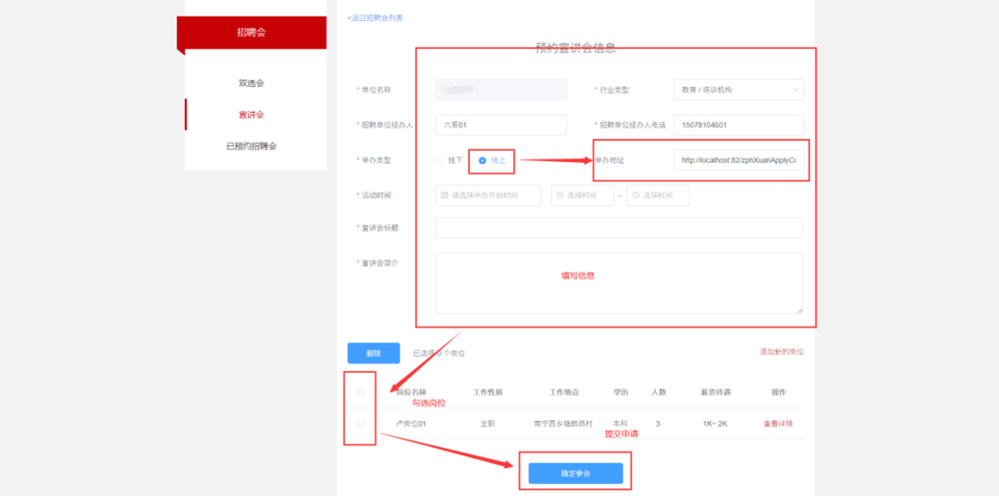Open the 请选择举办开始时间 date picker

(488, 195)
